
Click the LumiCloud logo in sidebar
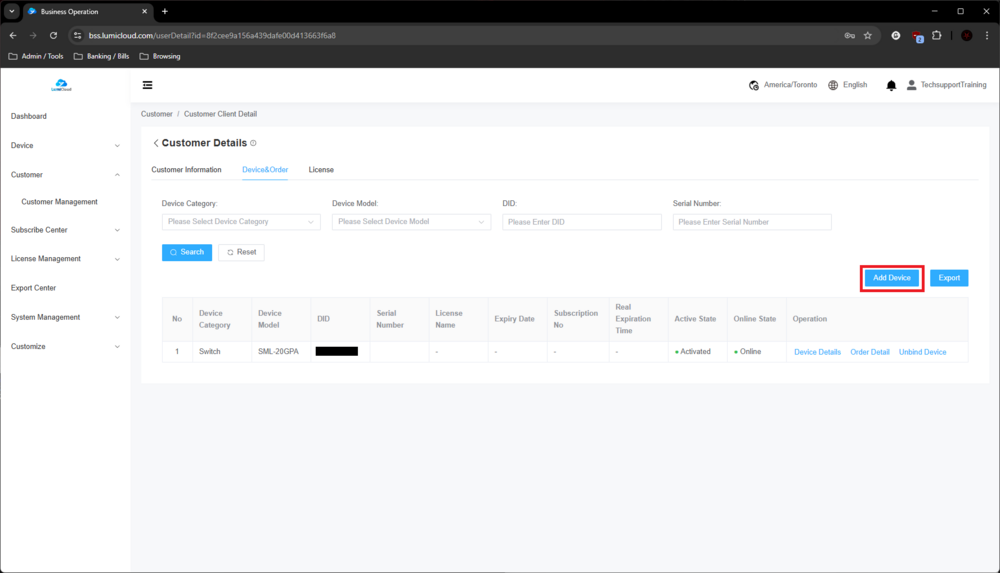62,86
